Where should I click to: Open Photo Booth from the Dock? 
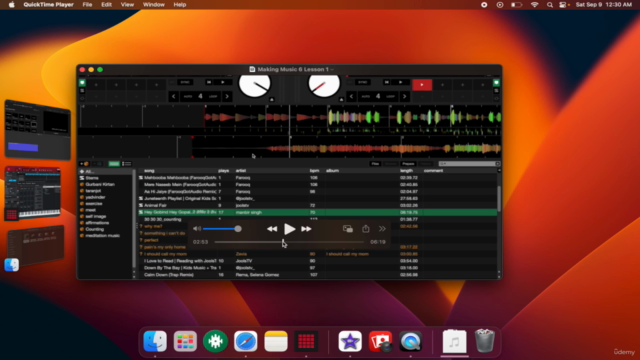tap(380, 341)
